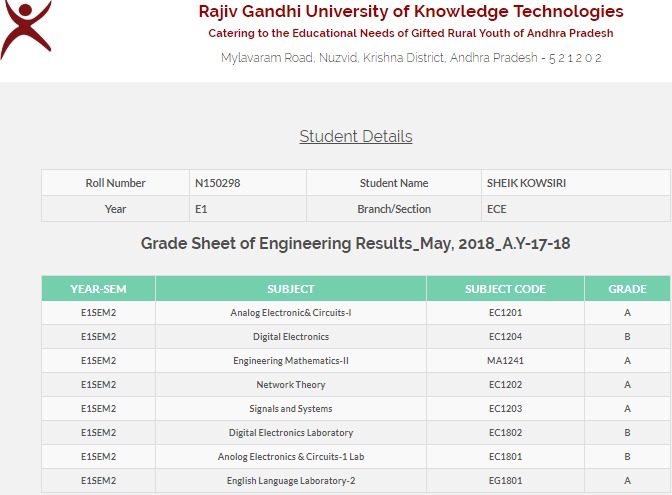
Task: Select Anolog Electronics & Circuits-1 Lab cell
Action: tap(291, 457)
